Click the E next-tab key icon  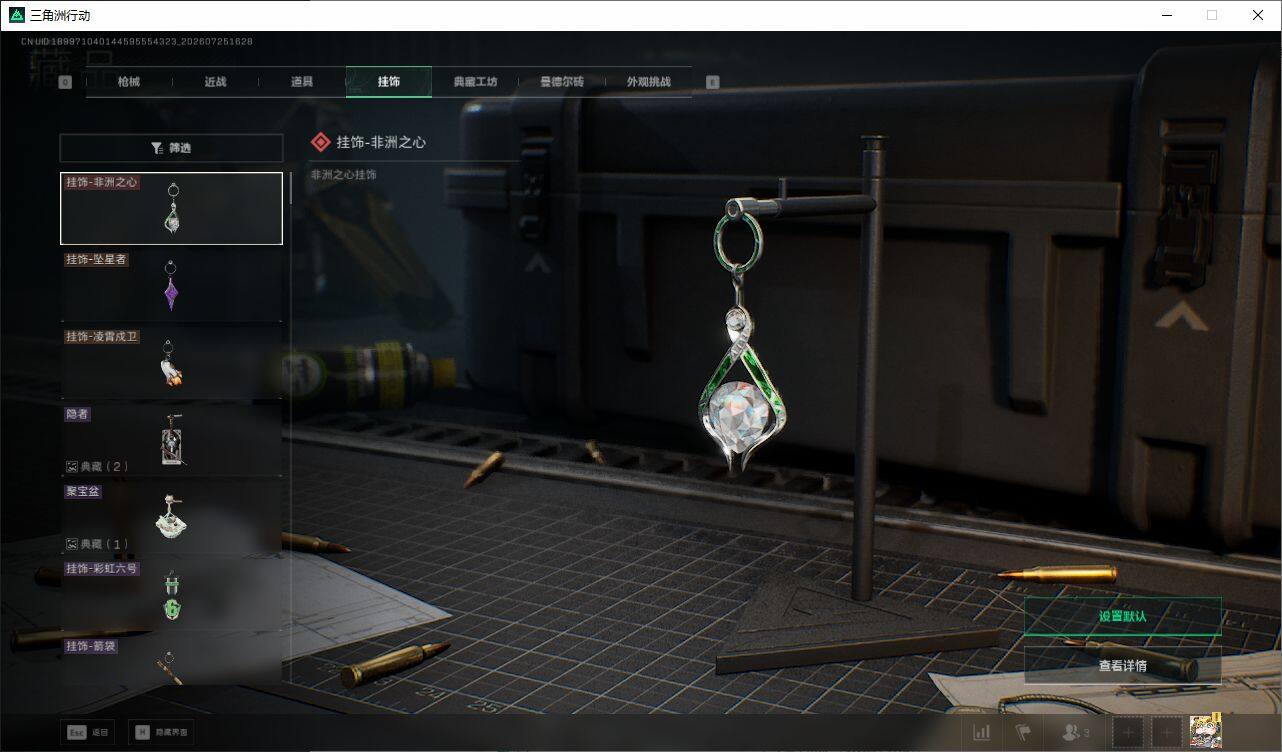coord(713,82)
